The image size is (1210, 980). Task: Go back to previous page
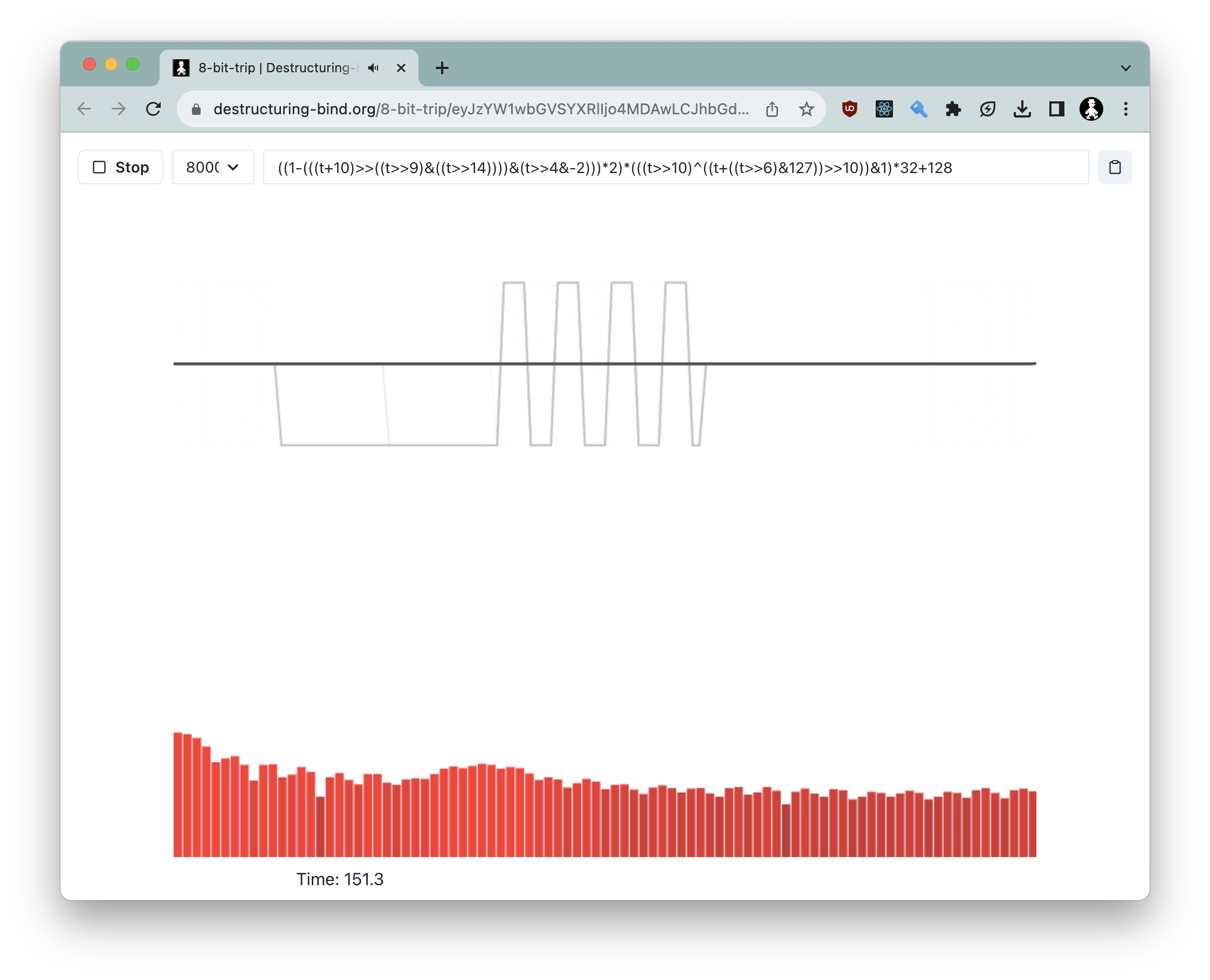click(84, 109)
